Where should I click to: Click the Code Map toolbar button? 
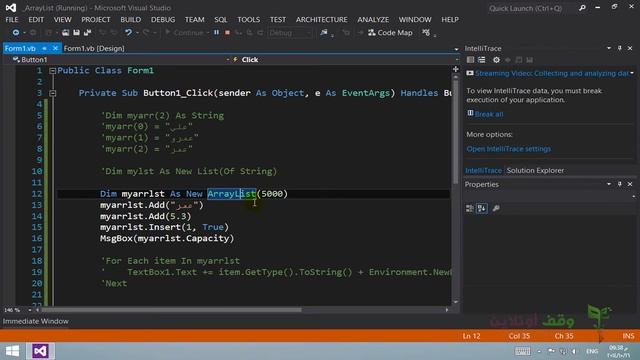(390, 33)
